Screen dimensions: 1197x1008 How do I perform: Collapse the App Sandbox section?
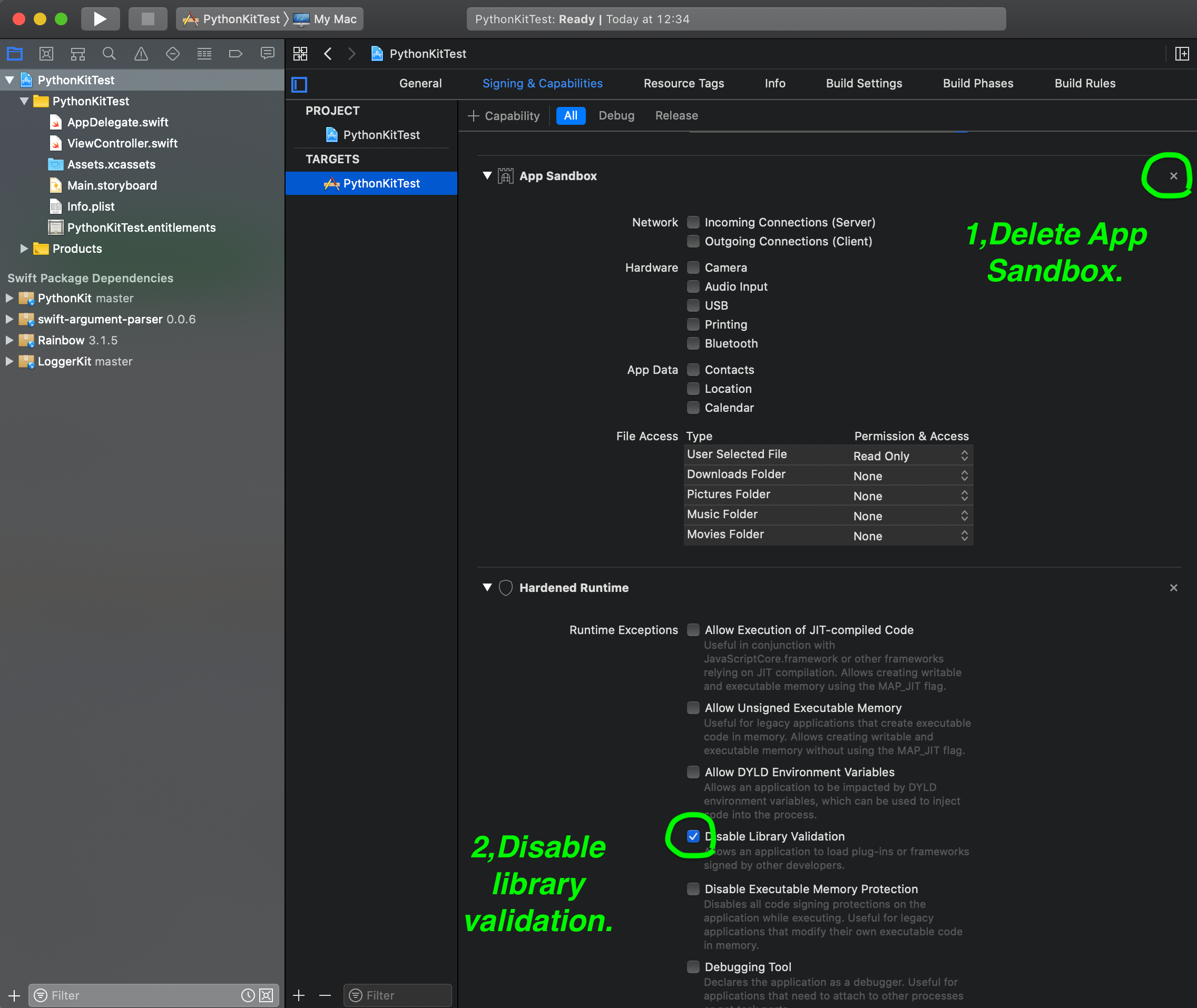487,175
